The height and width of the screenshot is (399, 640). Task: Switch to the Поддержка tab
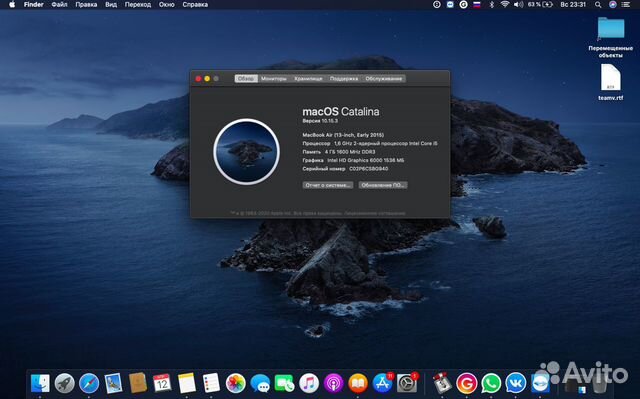[344, 79]
